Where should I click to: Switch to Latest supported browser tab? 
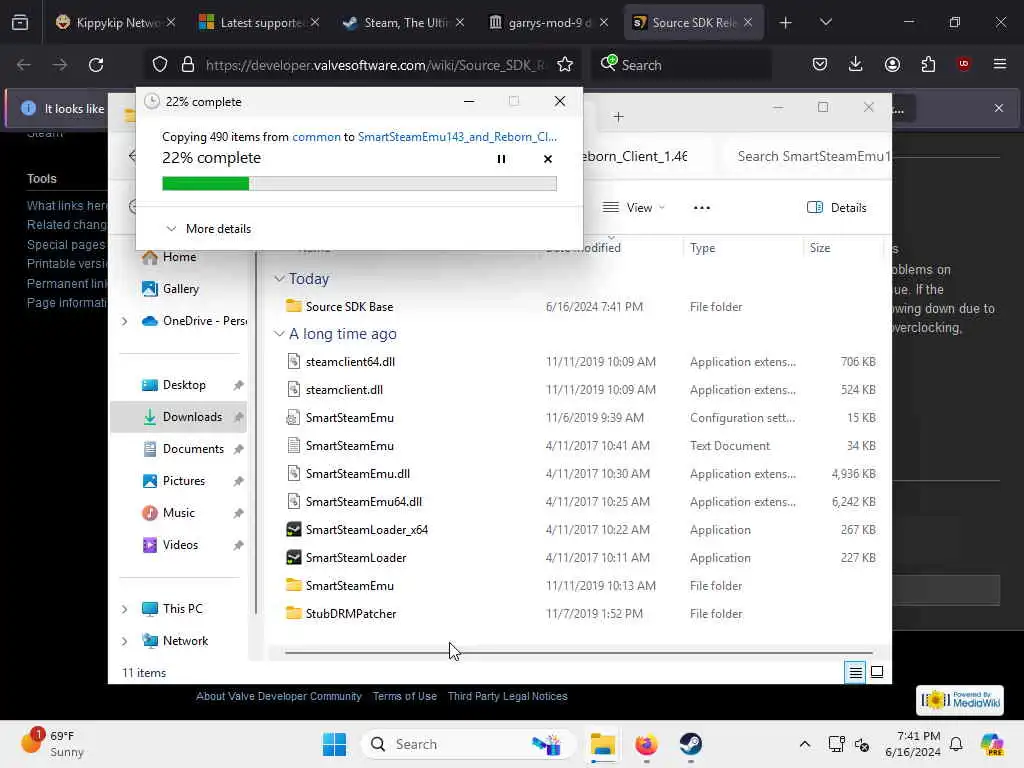pyautogui.click(x=259, y=22)
